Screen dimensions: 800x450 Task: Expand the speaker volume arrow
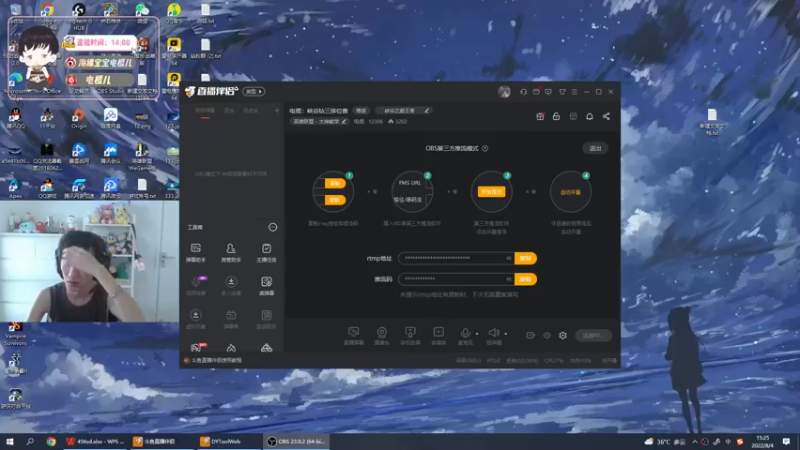(506, 334)
